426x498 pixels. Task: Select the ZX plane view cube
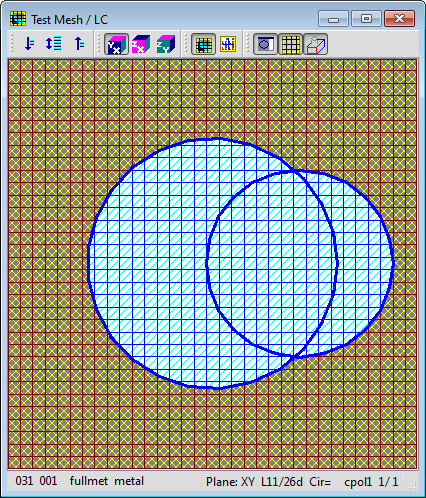[141, 44]
